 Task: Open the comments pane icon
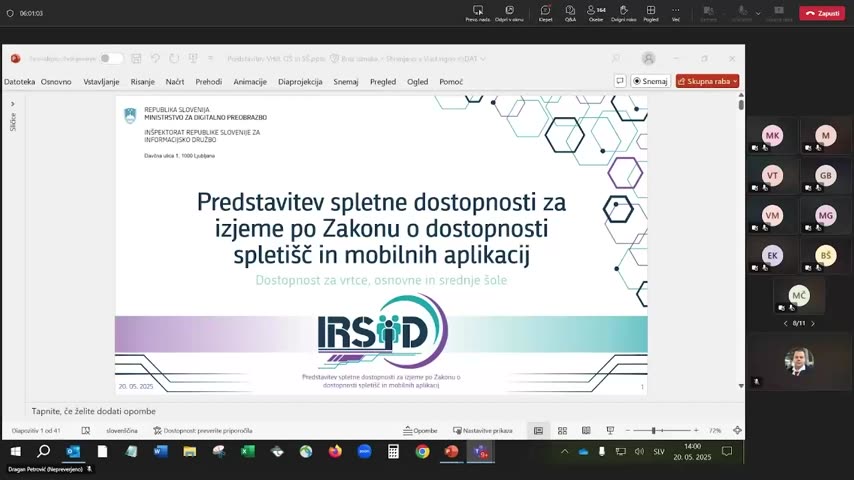point(620,81)
